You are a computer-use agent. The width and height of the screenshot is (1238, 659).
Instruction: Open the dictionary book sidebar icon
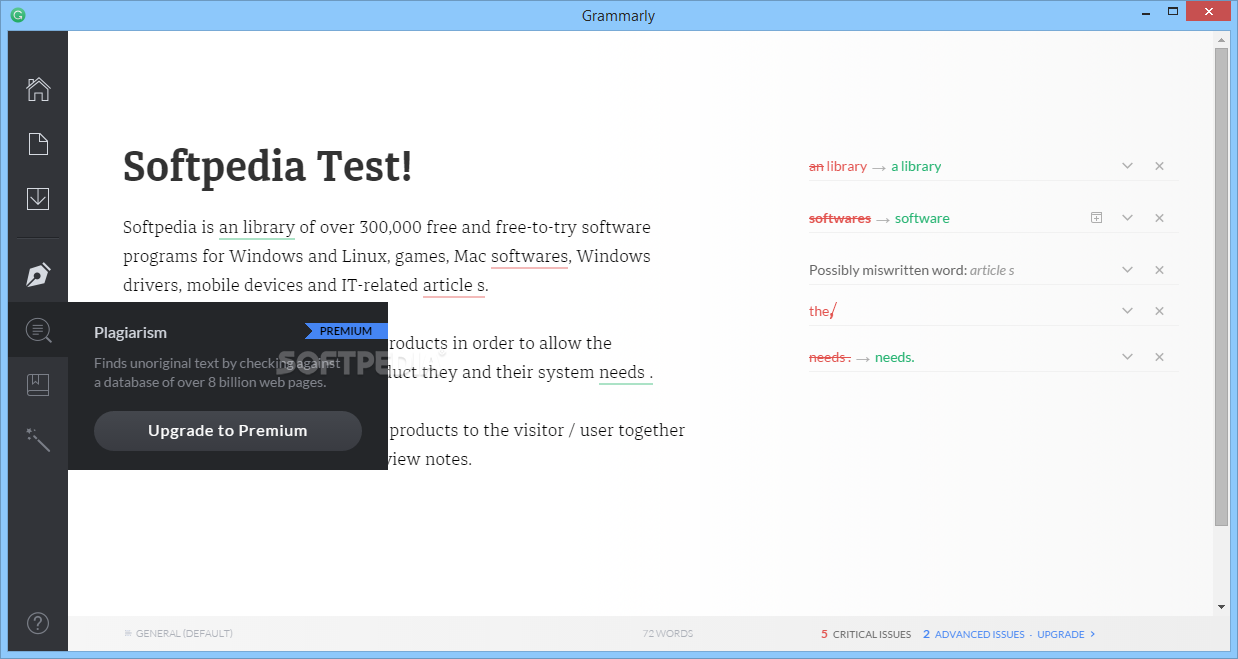coord(38,384)
